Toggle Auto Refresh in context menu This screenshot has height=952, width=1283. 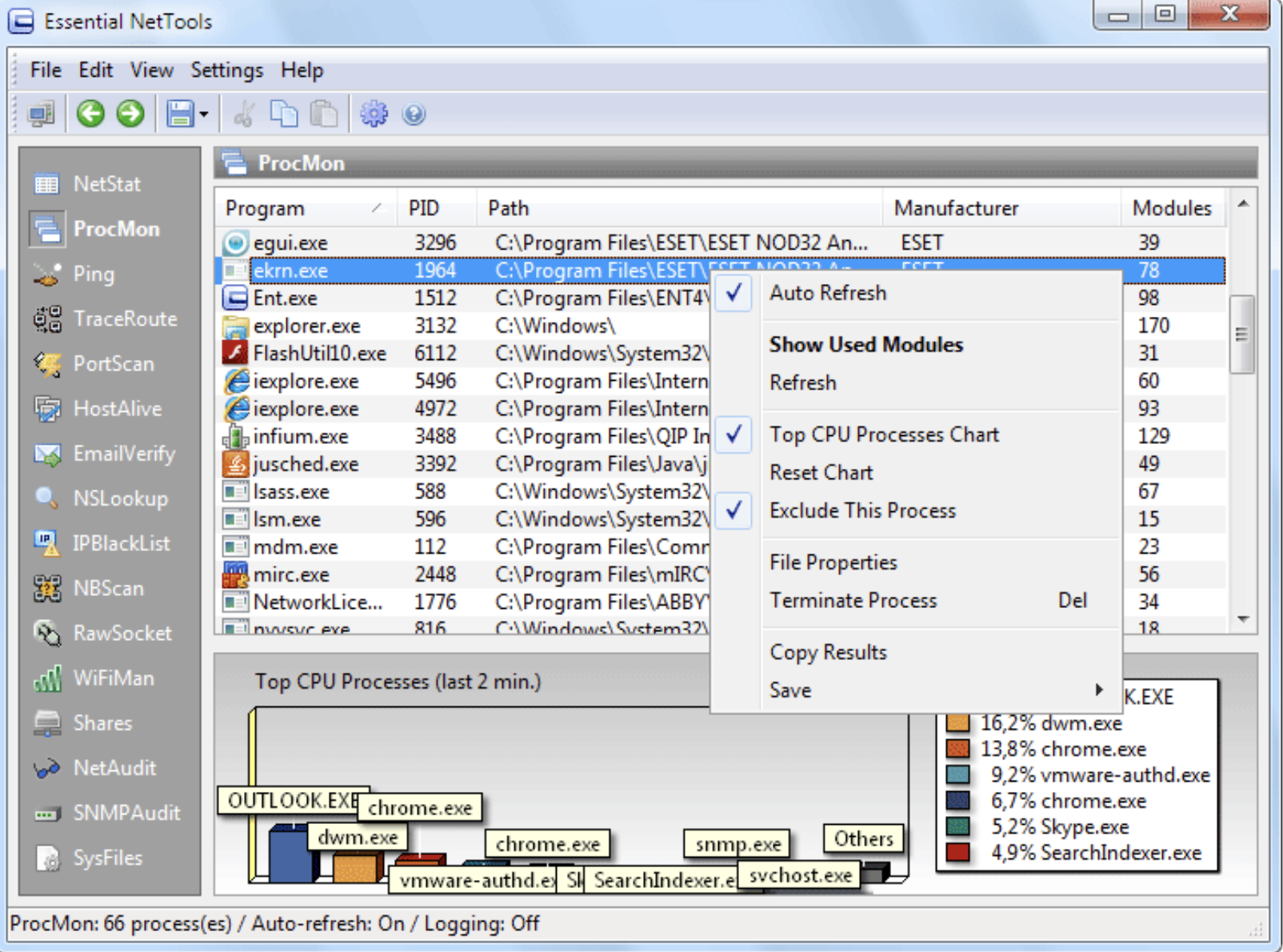point(914,293)
